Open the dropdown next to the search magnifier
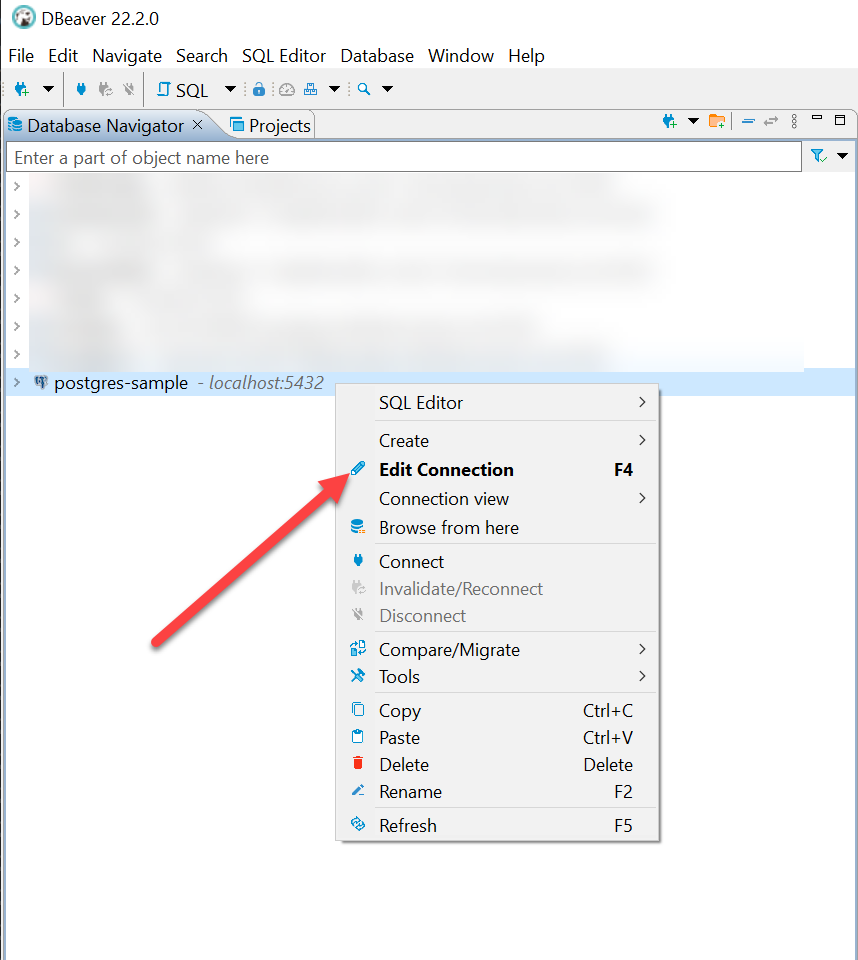The image size is (858, 960). [x=388, y=89]
